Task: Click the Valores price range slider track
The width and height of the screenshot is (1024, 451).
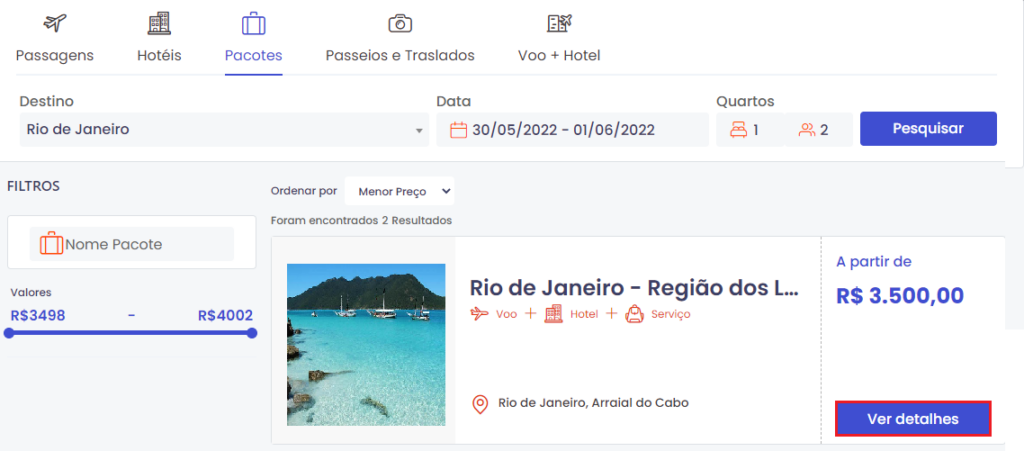Action: click(131, 333)
